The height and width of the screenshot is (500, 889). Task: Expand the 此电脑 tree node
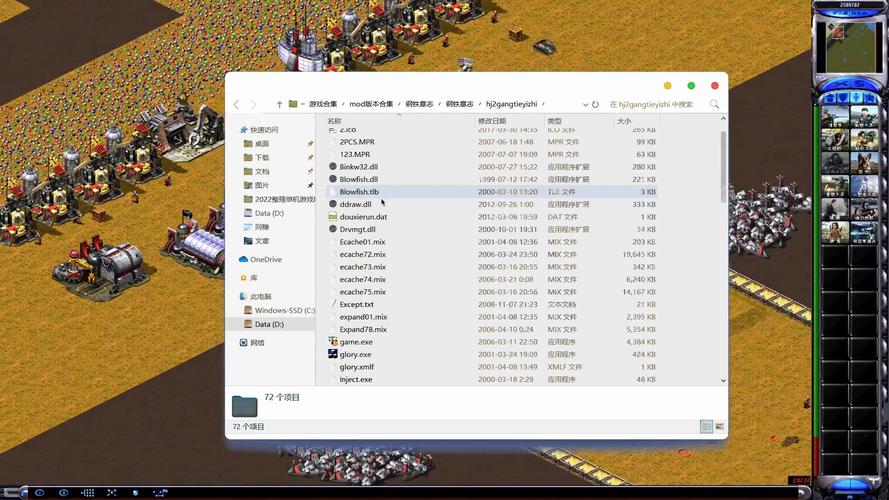tap(236, 297)
